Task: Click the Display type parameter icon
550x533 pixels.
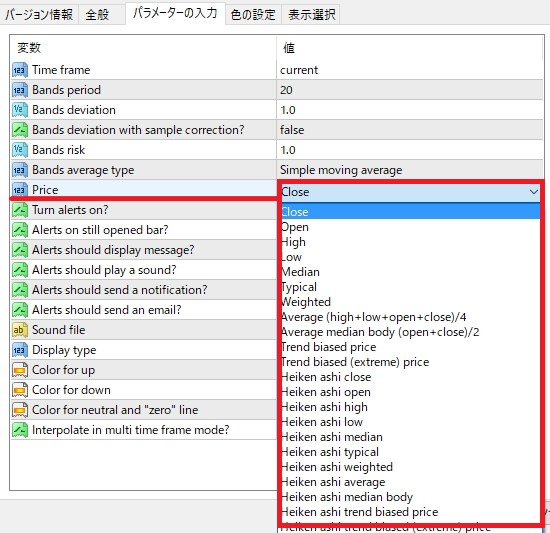Action: click(20, 350)
